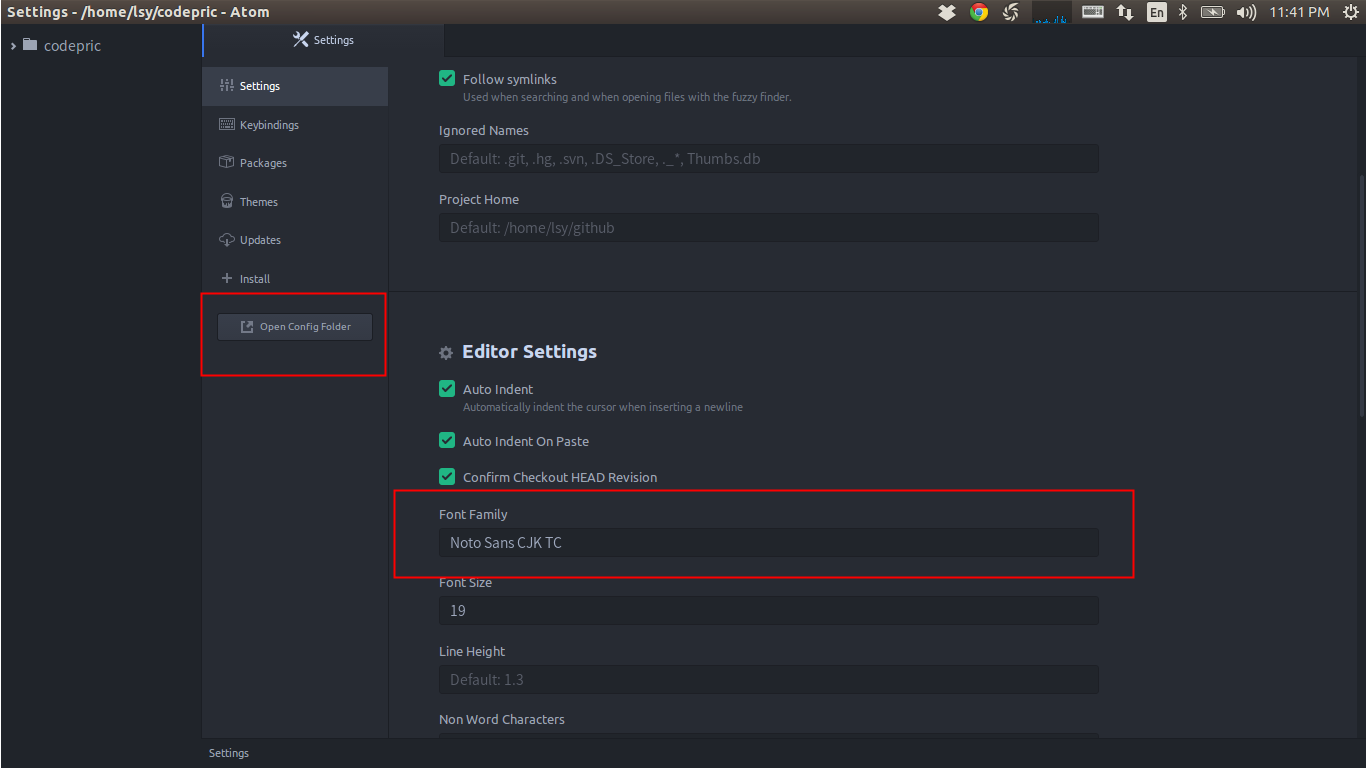Switch to the Settings tab at top

coord(323,40)
